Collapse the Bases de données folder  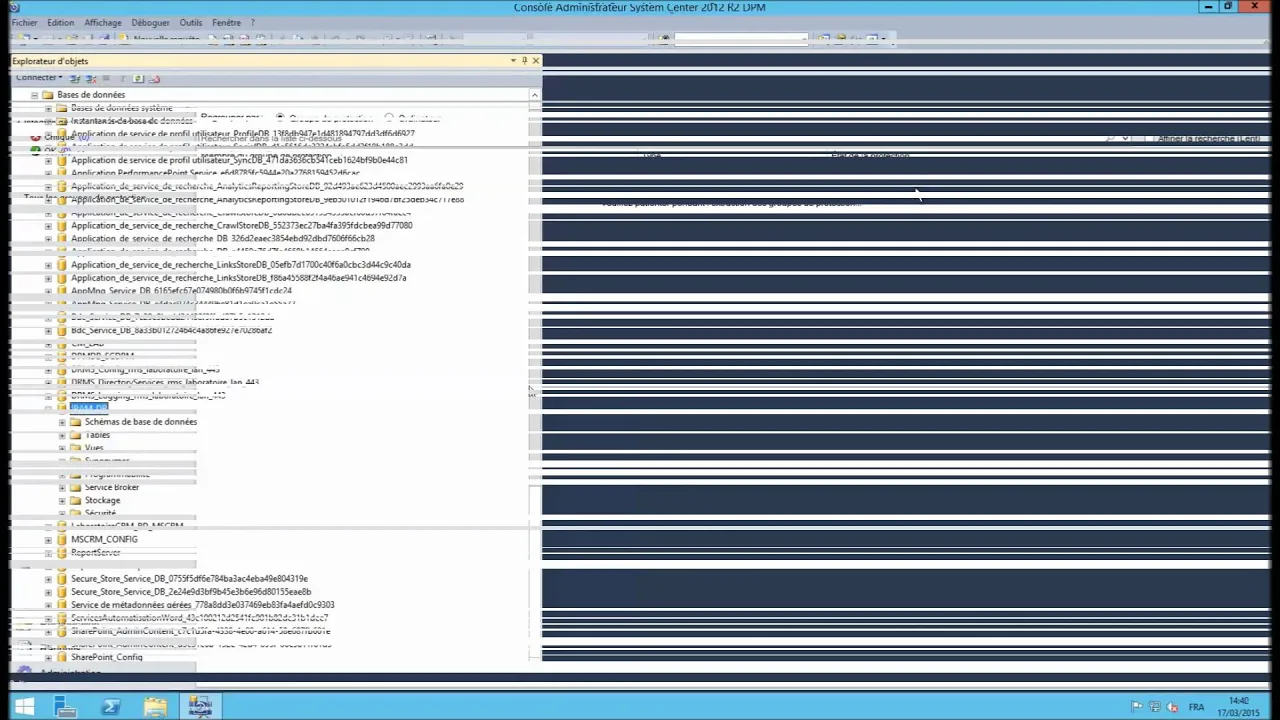point(34,95)
